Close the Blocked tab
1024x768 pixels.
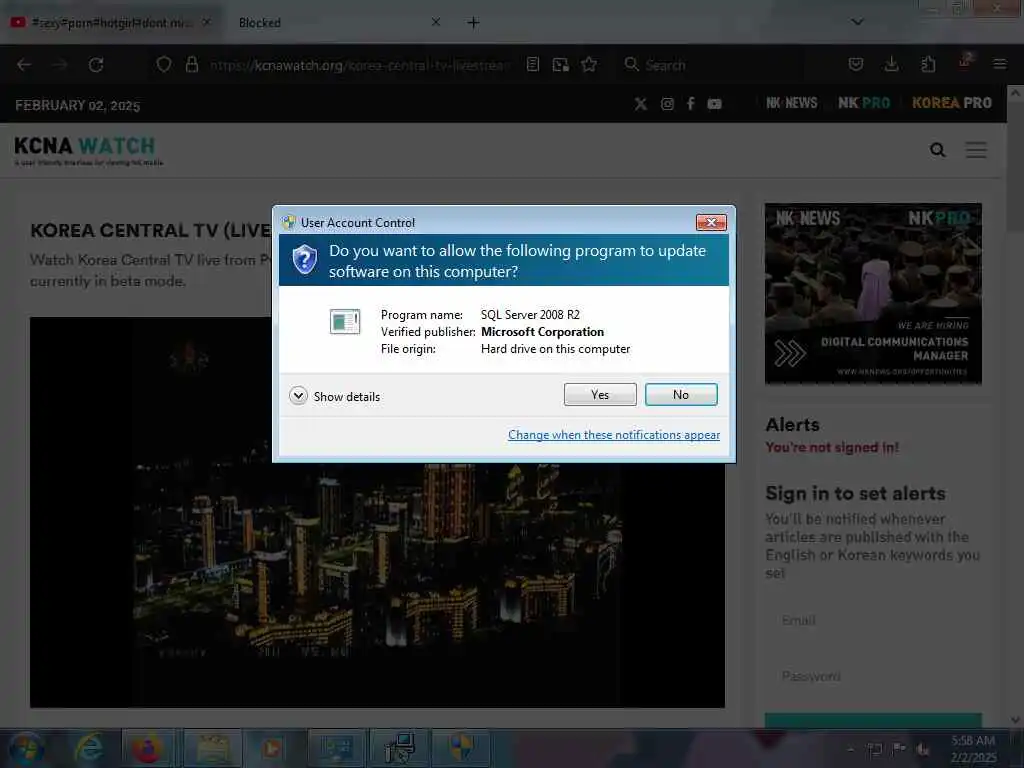pyautogui.click(x=436, y=22)
